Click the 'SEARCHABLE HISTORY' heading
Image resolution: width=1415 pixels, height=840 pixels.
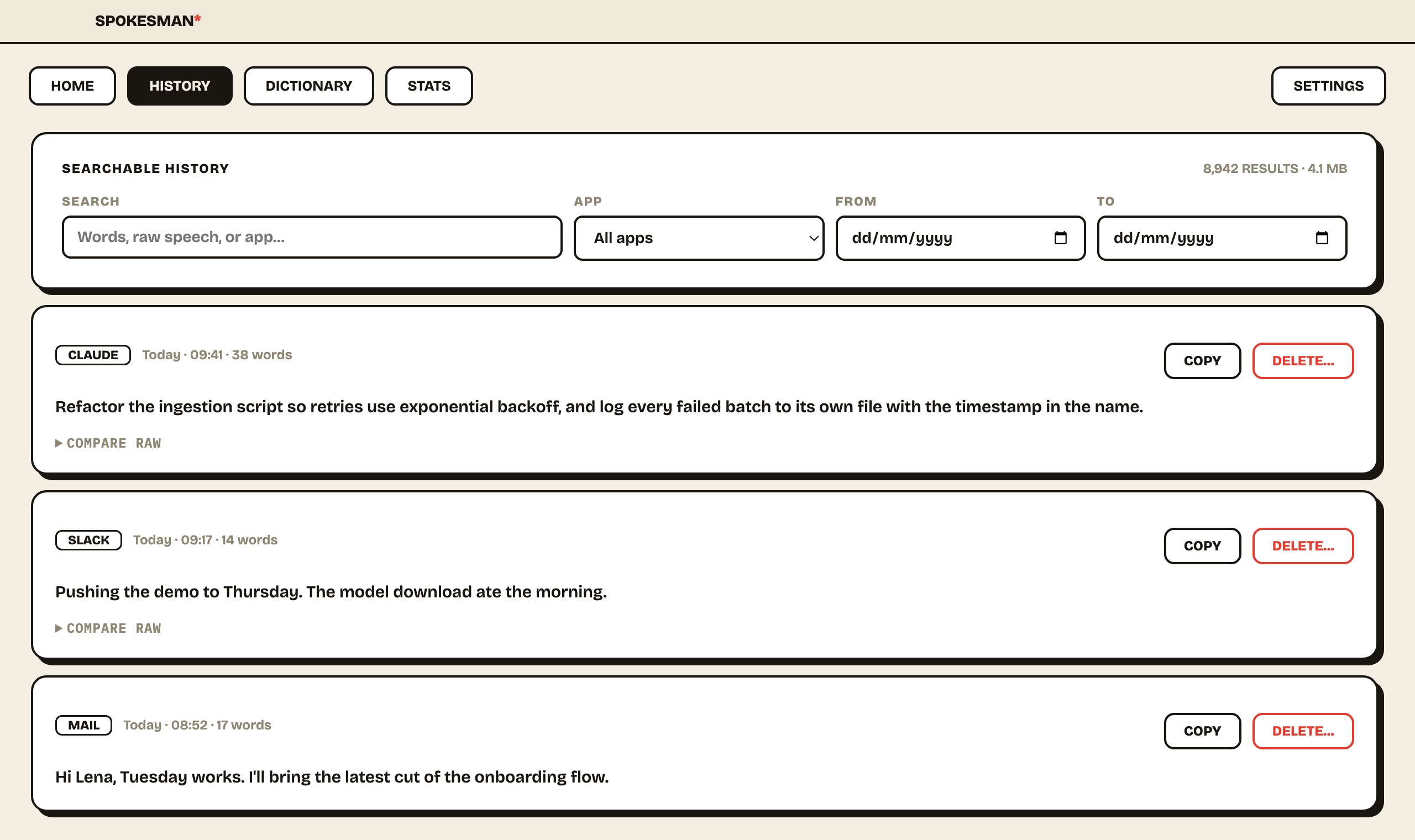(145, 169)
